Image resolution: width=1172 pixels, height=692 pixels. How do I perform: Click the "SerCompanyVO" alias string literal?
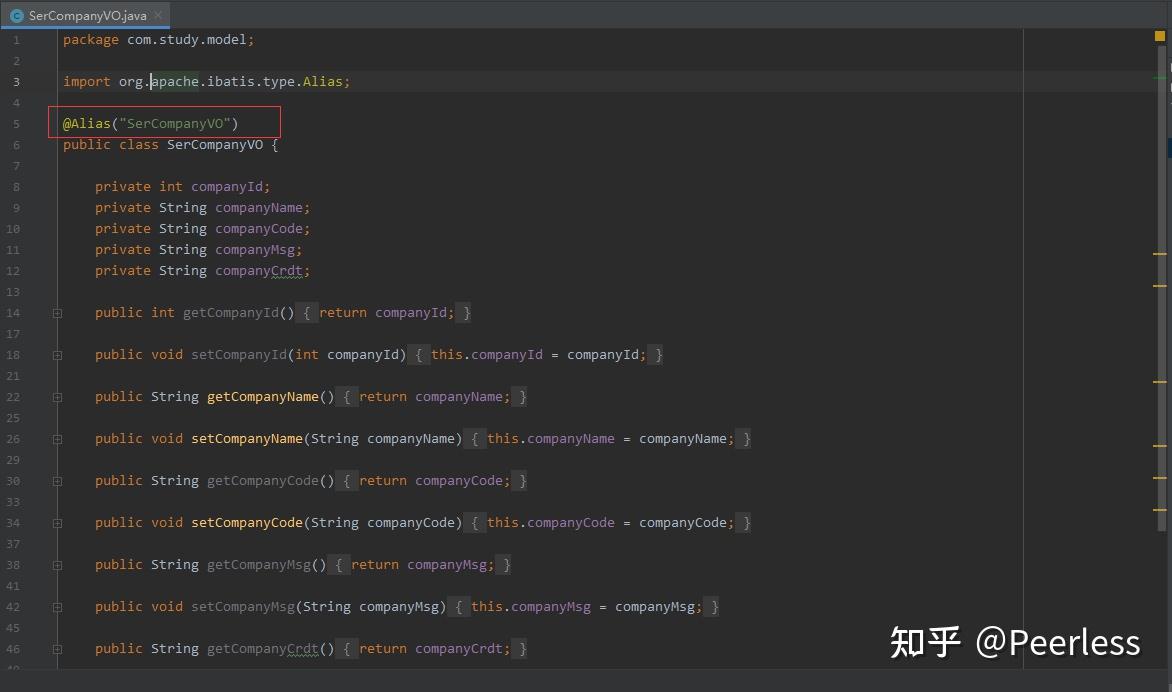click(x=175, y=123)
